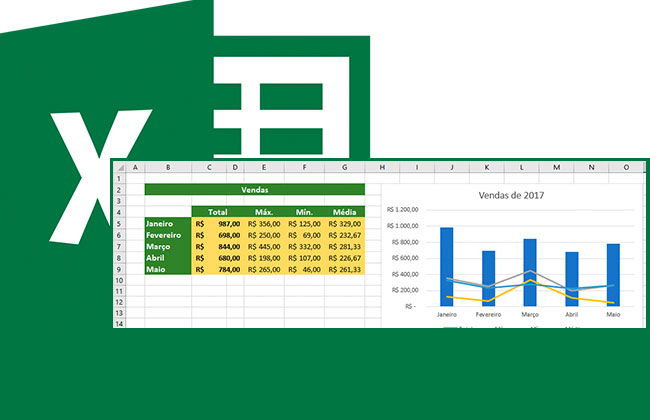Click the merged Vendas title cell
The width and height of the screenshot is (650, 420).
coord(255,190)
